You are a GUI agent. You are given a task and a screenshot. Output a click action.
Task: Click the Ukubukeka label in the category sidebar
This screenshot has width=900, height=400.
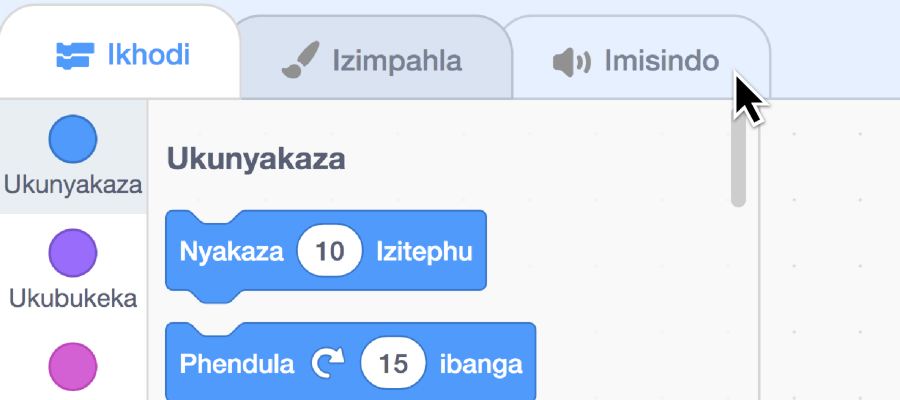click(73, 298)
